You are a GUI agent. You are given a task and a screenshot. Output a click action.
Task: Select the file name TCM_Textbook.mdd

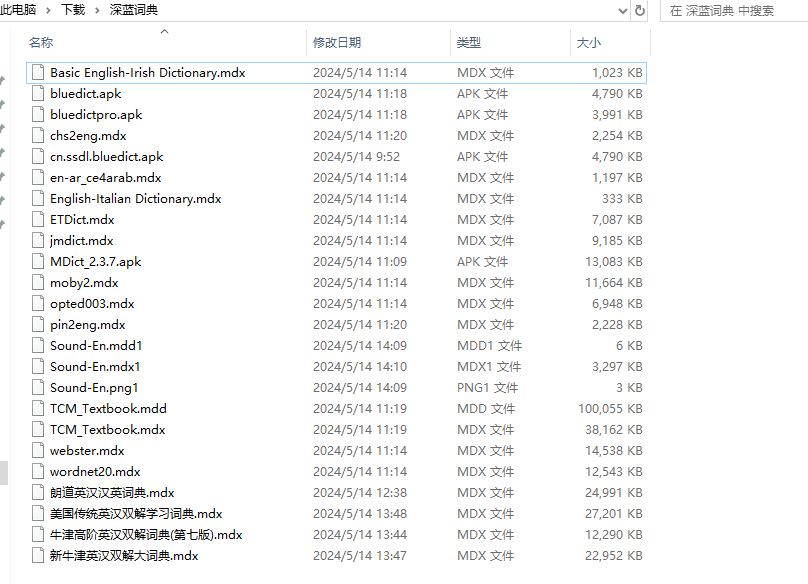(x=108, y=409)
